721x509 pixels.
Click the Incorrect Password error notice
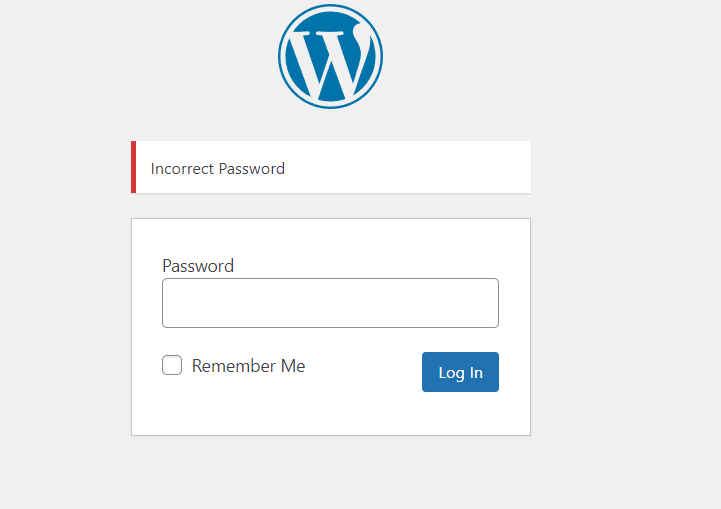[x=218, y=169]
